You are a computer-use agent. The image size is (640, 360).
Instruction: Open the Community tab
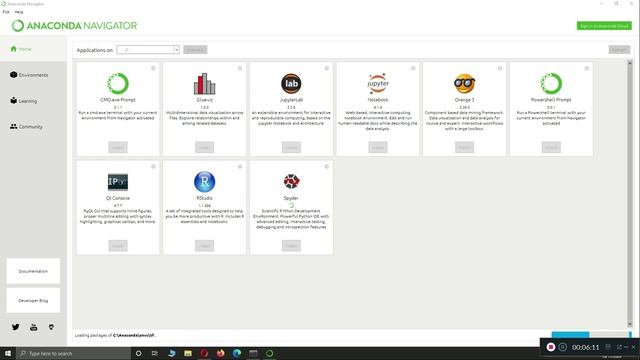click(x=33, y=127)
